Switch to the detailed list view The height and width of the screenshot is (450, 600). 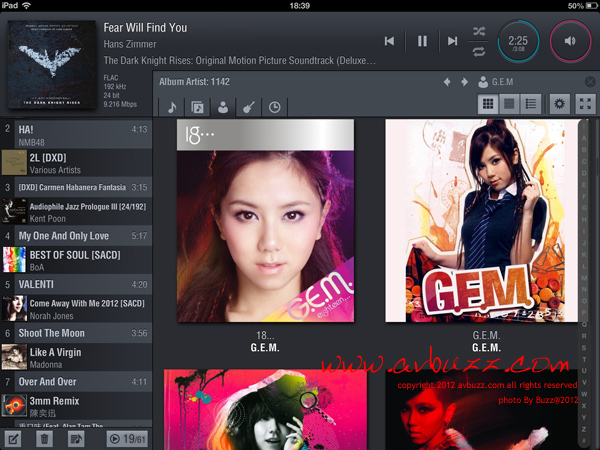tap(531, 104)
